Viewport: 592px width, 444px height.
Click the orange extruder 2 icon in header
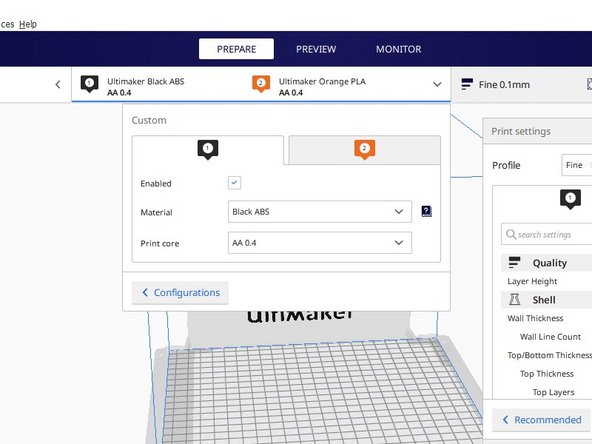coord(261,84)
